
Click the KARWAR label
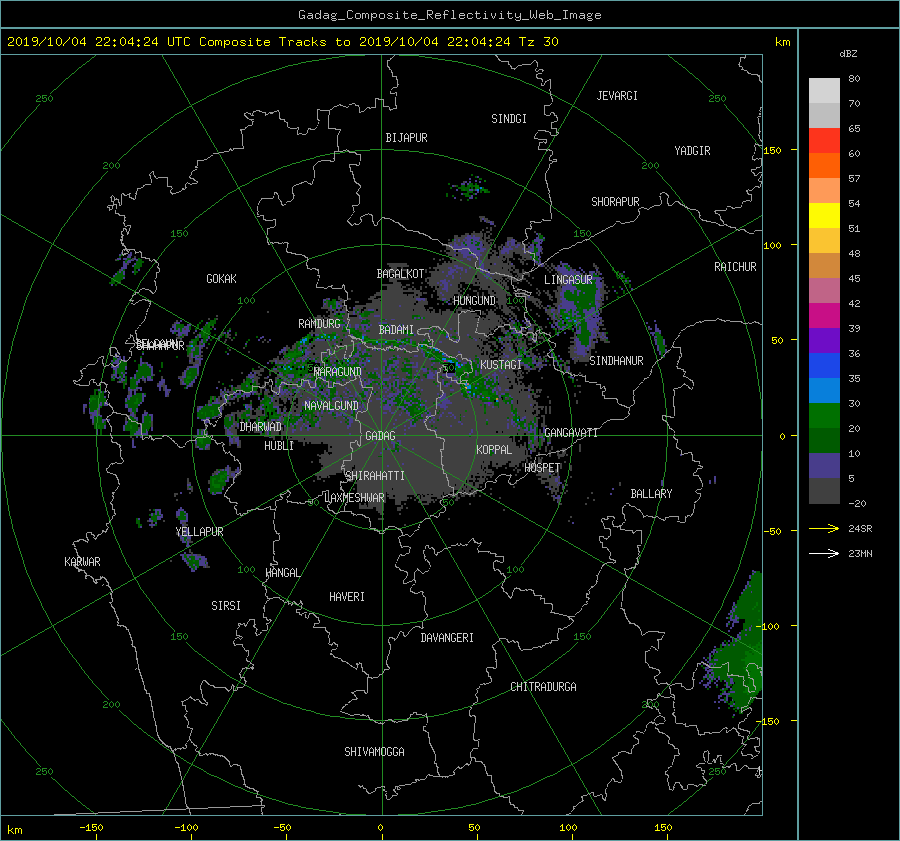[x=82, y=562]
